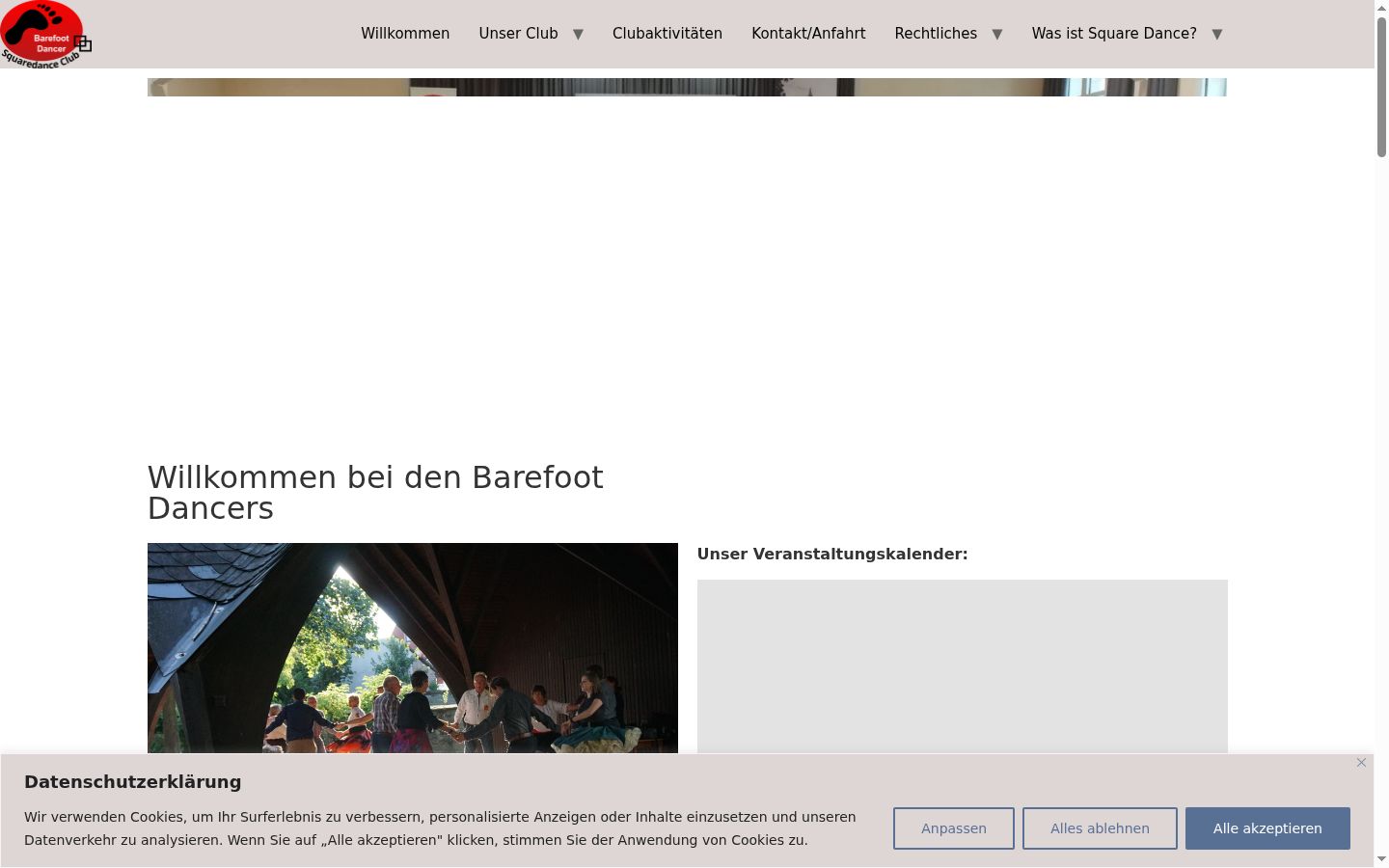Expand the Unser Club dropdown arrow

pyautogui.click(x=579, y=35)
